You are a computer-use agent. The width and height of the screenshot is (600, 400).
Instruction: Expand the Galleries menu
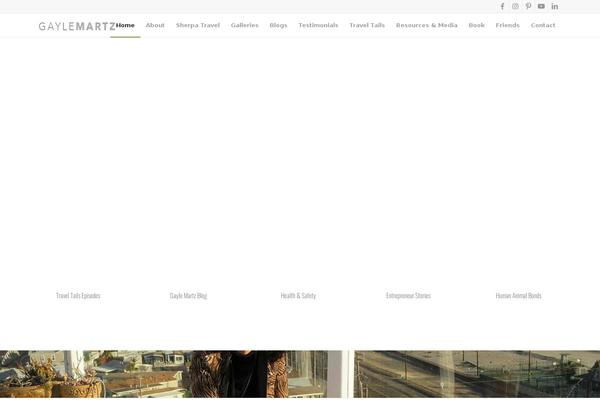click(x=244, y=25)
